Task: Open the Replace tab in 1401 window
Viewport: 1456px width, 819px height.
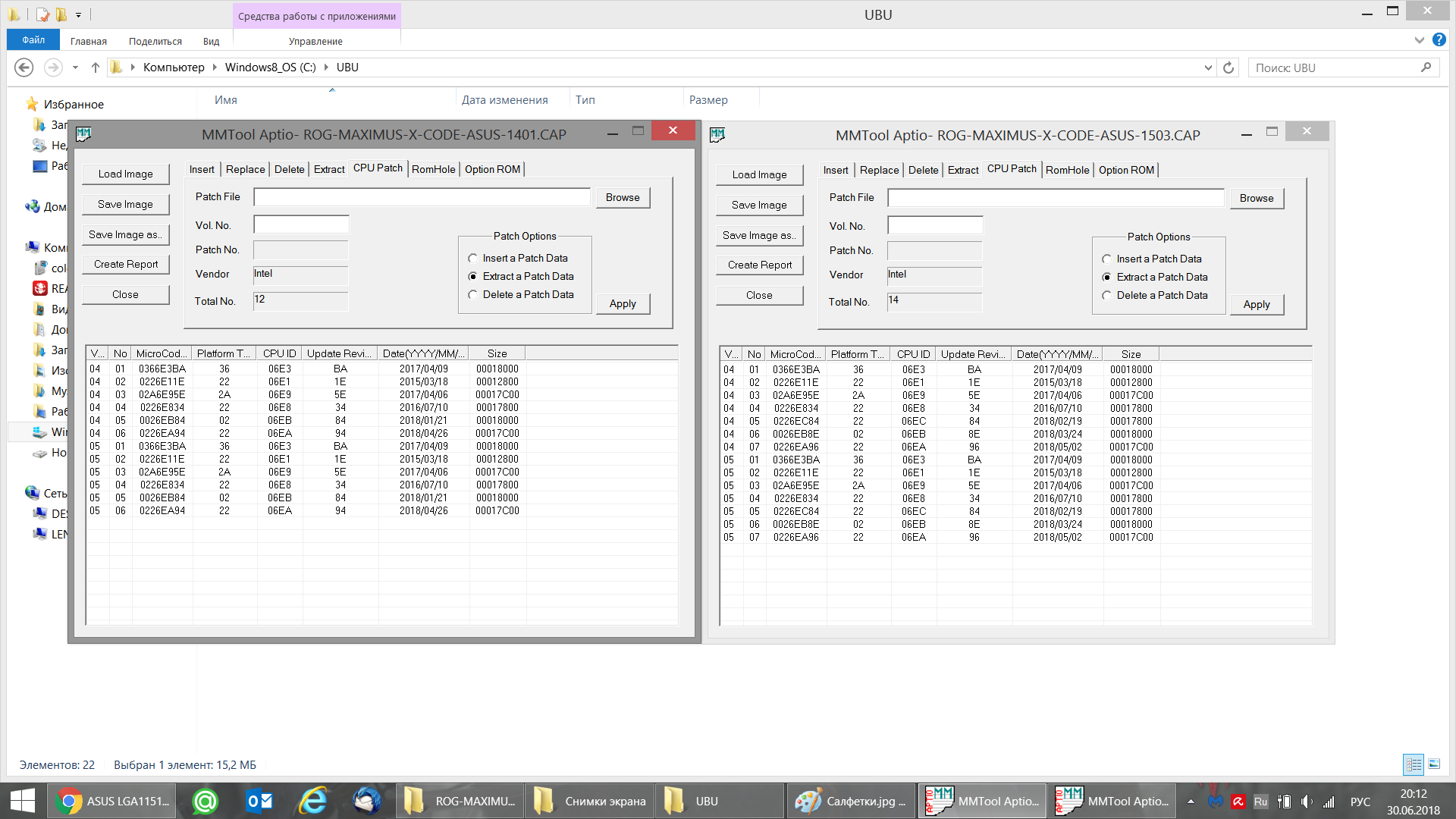Action: coord(245,169)
